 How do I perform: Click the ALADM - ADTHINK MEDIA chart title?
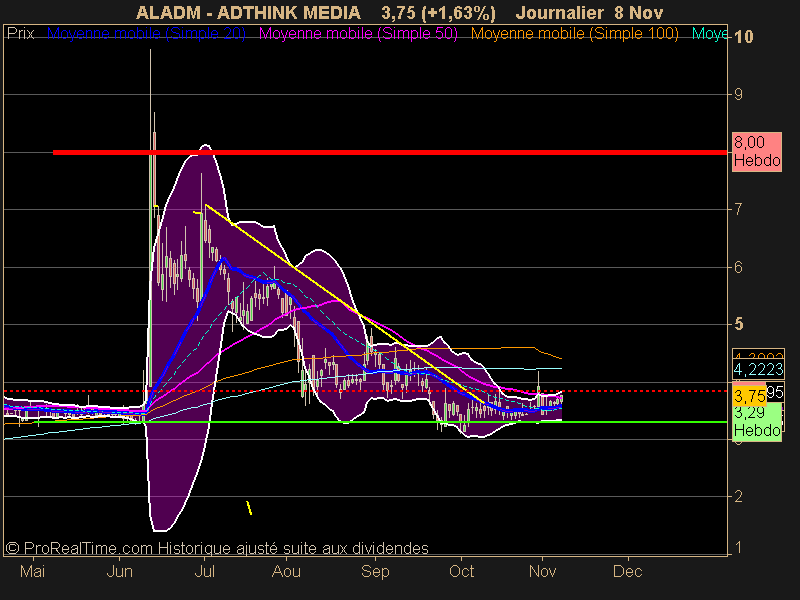coord(248,13)
